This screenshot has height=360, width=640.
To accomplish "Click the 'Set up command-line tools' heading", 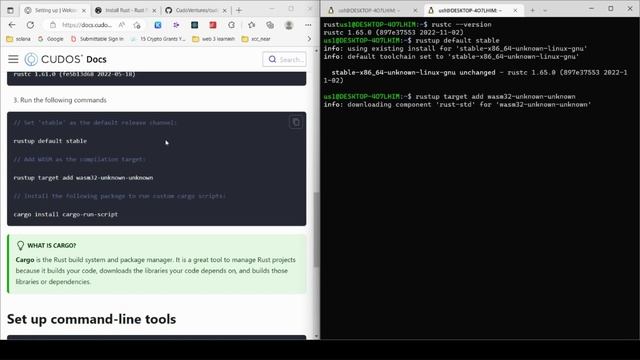I will (x=91, y=319).
